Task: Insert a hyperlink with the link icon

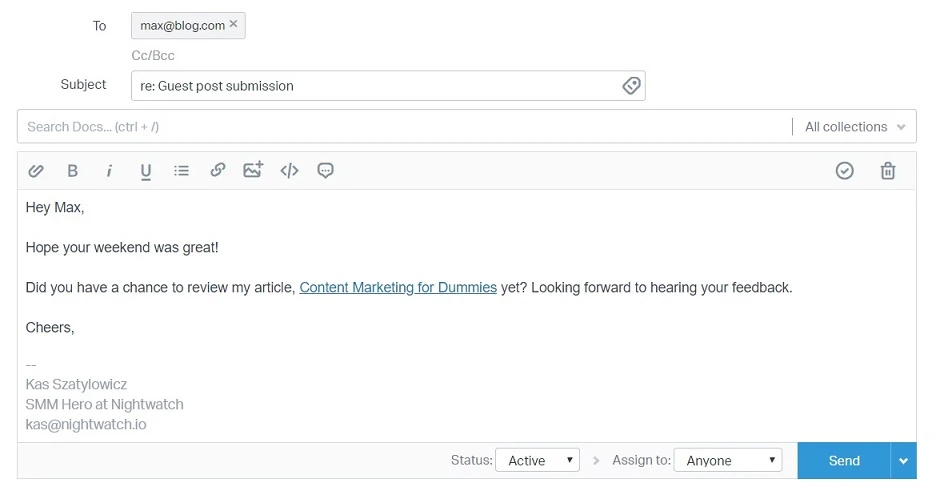Action: pos(217,171)
